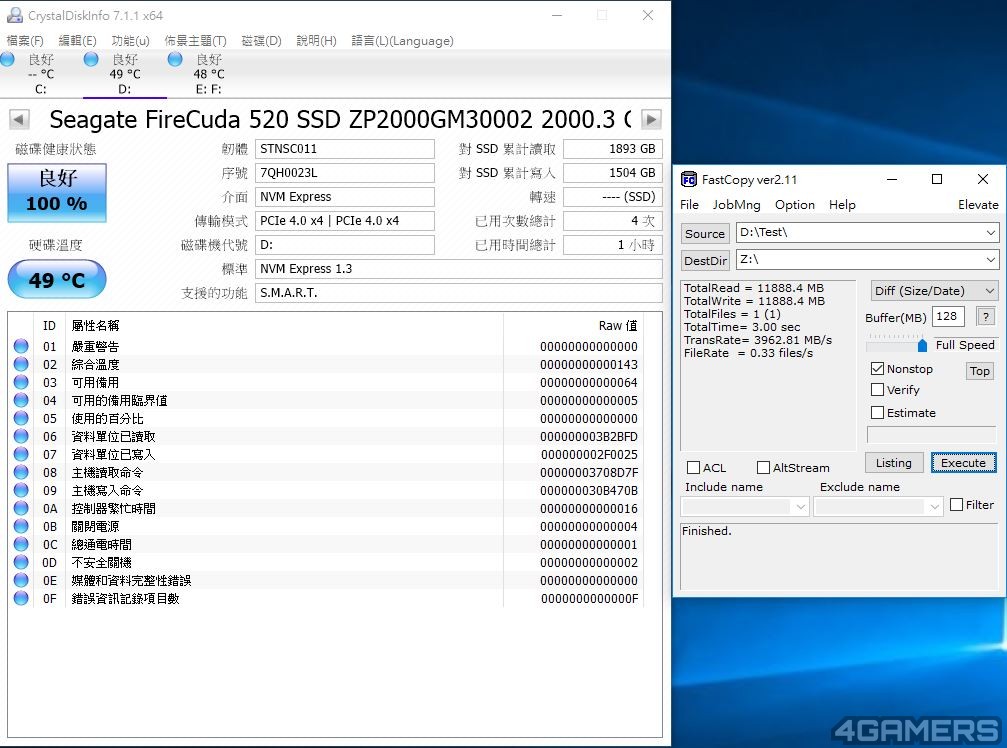Enable the ACL checkbox

pyautogui.click(x=694, y=467)
